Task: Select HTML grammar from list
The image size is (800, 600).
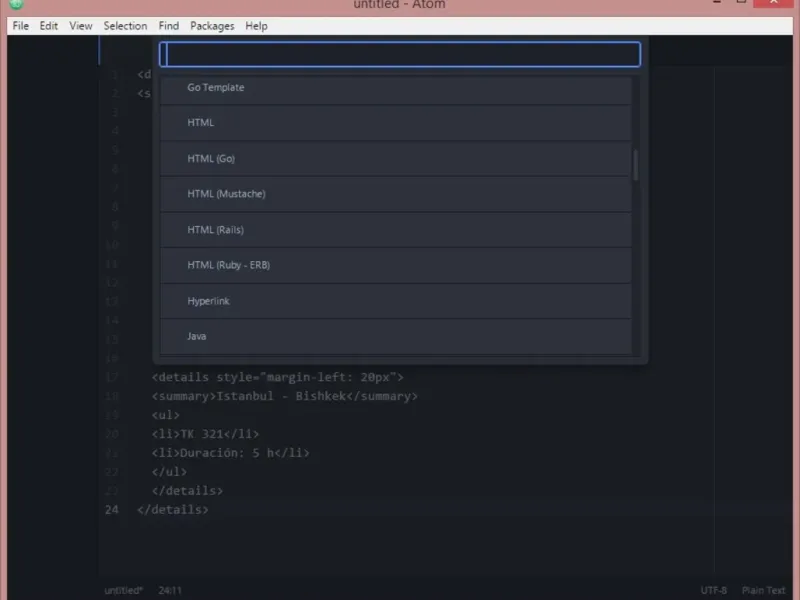Action: click(x=395, y=123)
